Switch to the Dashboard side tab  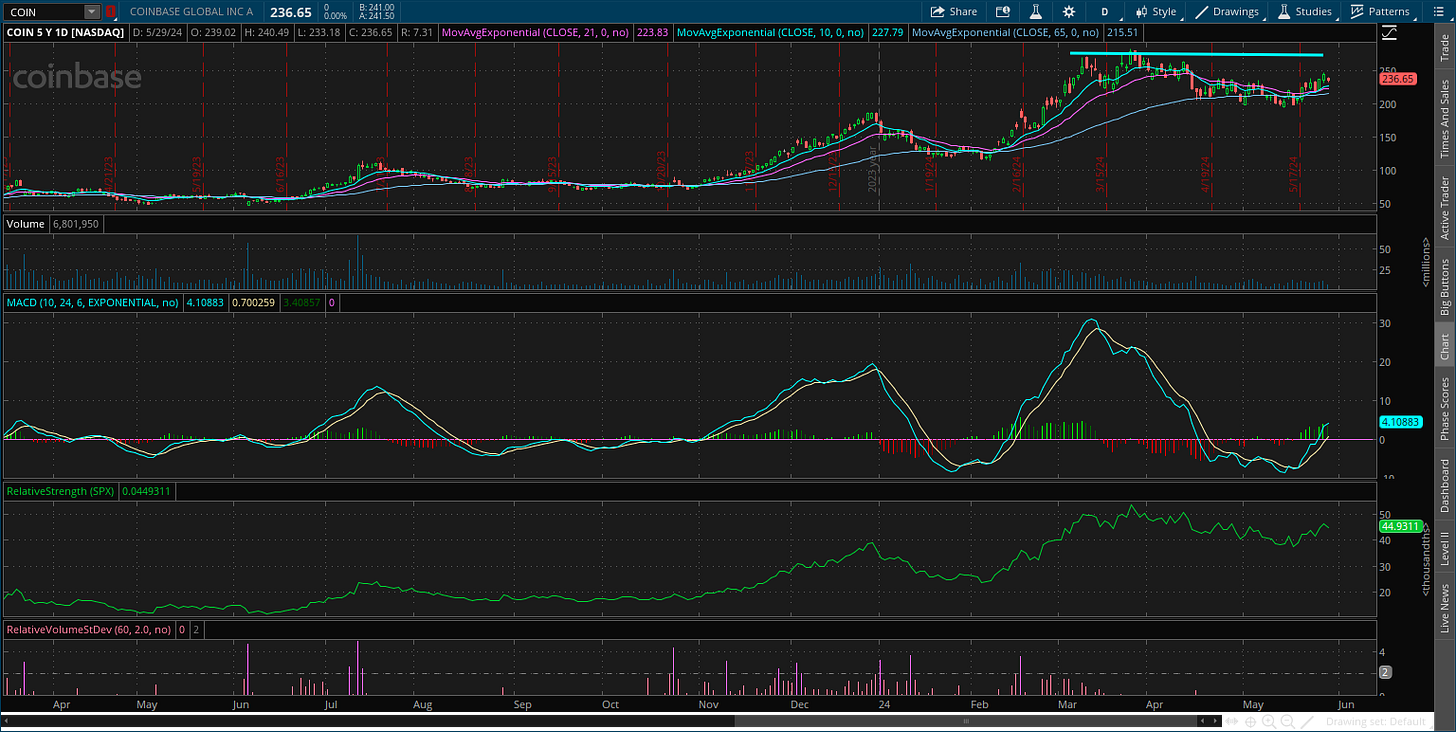[x=1445, y=486]
